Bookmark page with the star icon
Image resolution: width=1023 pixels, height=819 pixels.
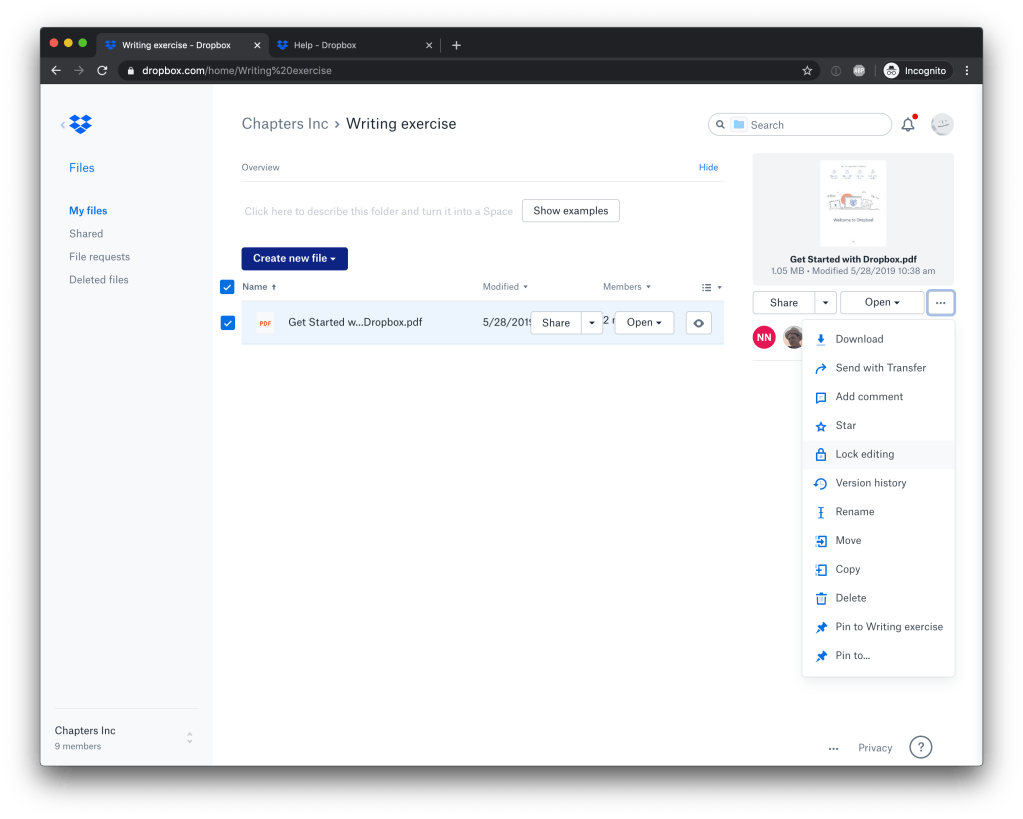click(807, 71)
